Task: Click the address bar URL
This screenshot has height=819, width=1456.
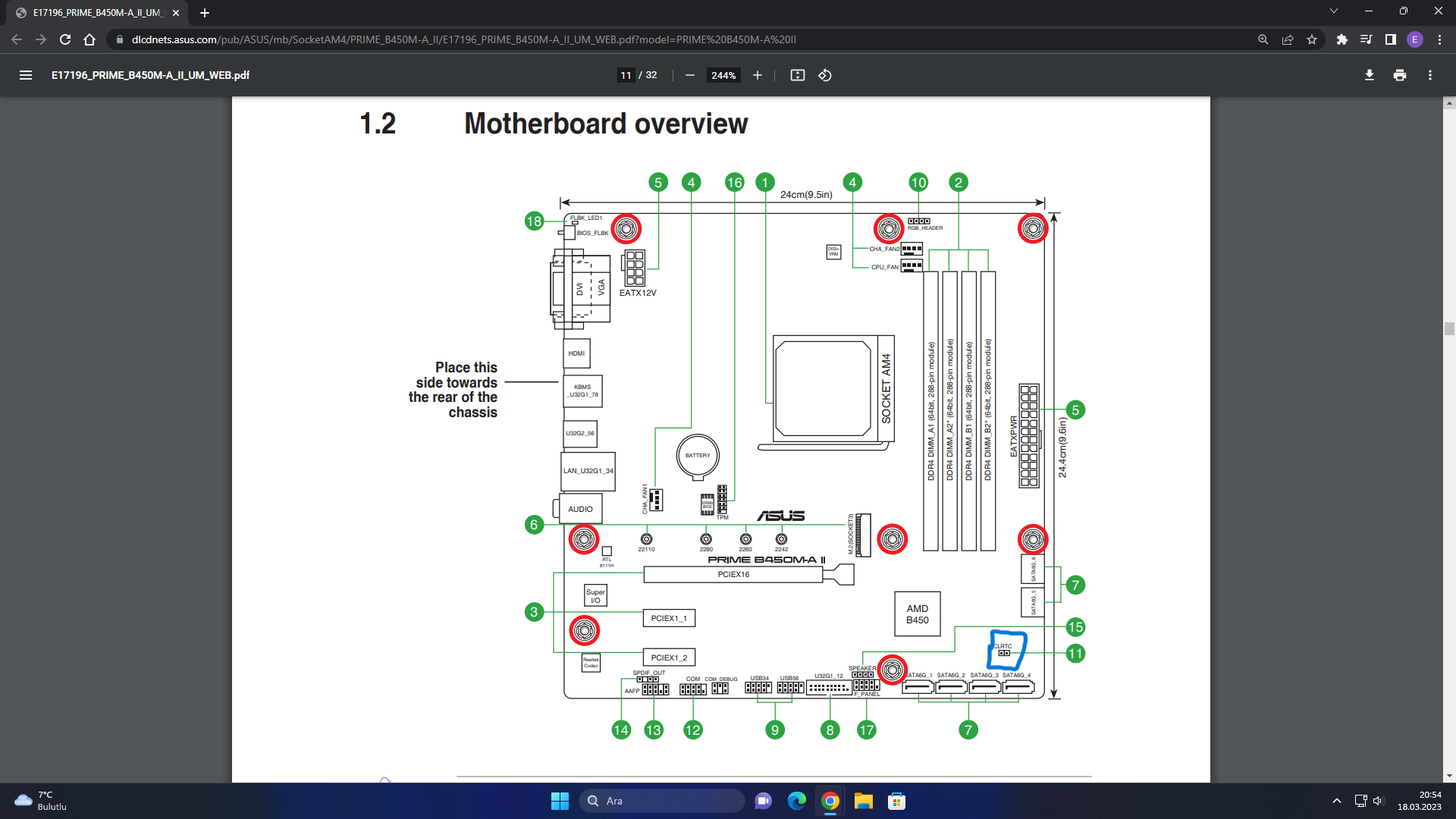Action: (x=463, y=39)
